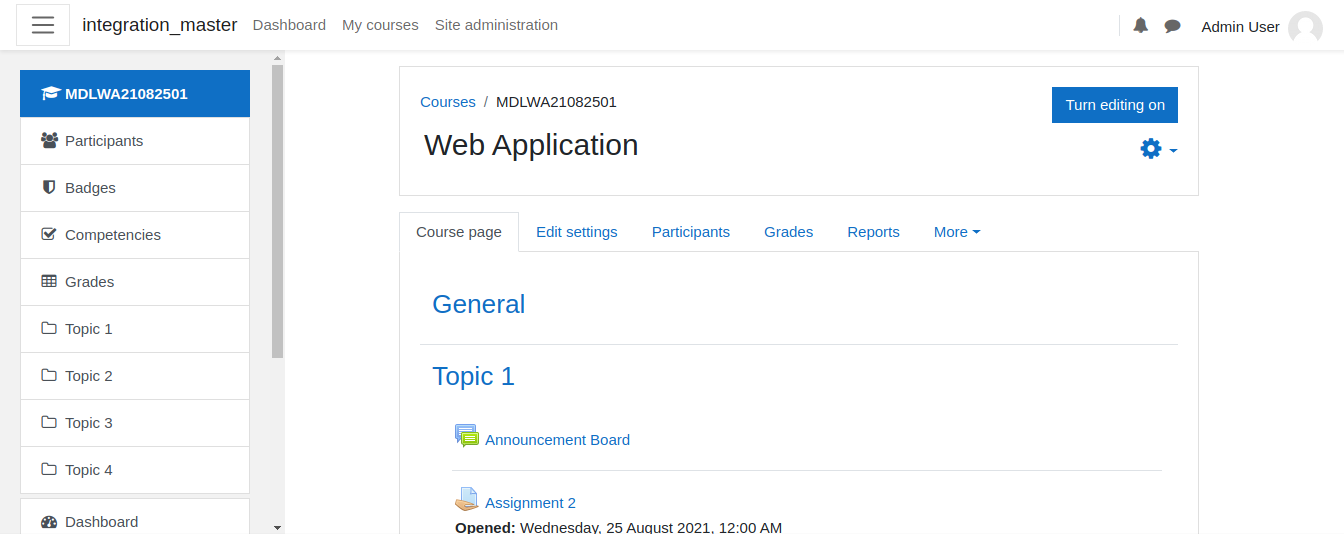Switch to the Edit settings tab
This screenshot has height=534, width=1344.
(x=577, y=232)
